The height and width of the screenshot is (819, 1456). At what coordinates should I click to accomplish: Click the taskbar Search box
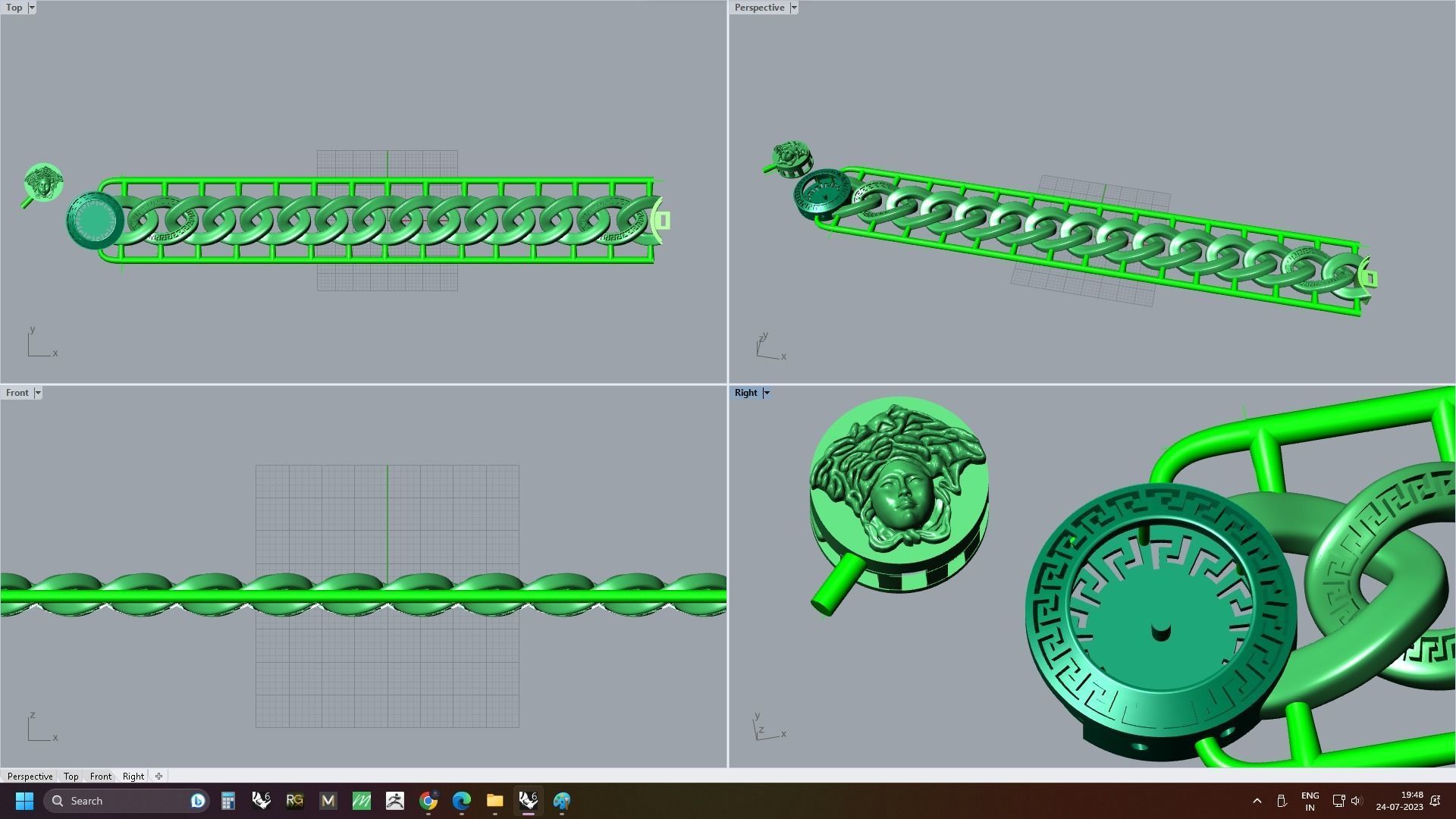[126, 801]
